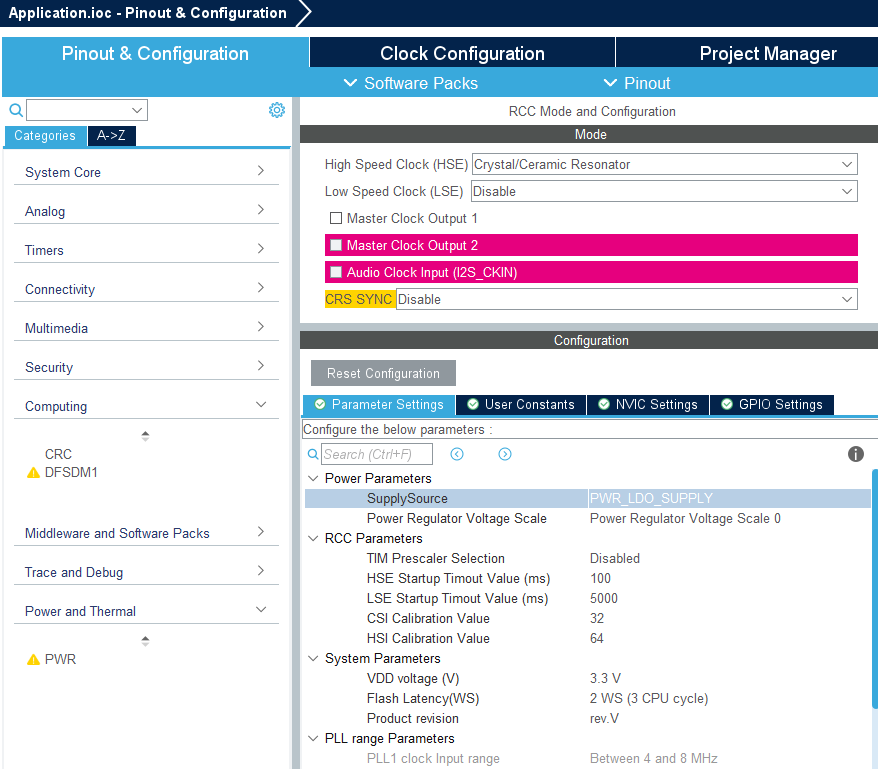
Task: Click the previous search result arrow icon
Action: 457,454
